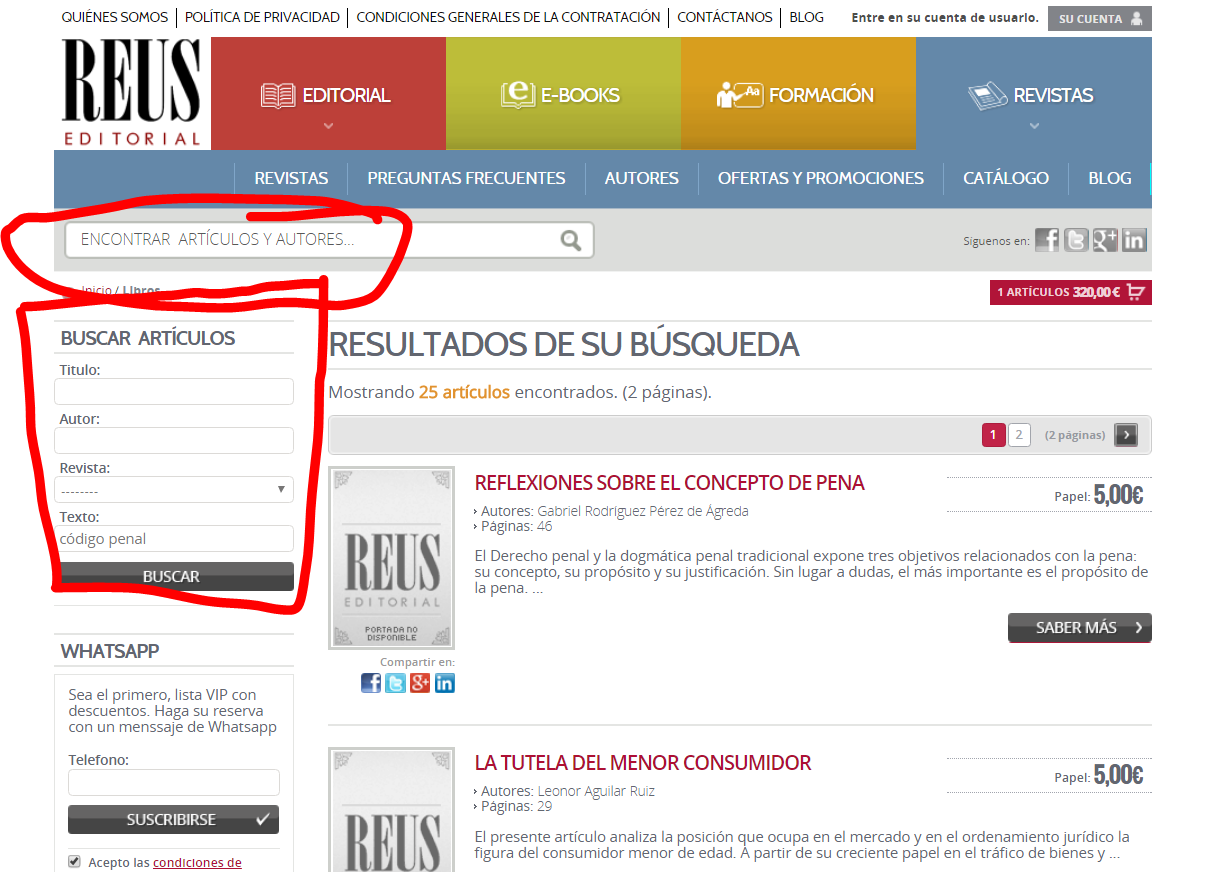Image resolution: width=1226 pixels, height=872 pixels.
Task: Click the Autor input field
Action: click(174, 440)
